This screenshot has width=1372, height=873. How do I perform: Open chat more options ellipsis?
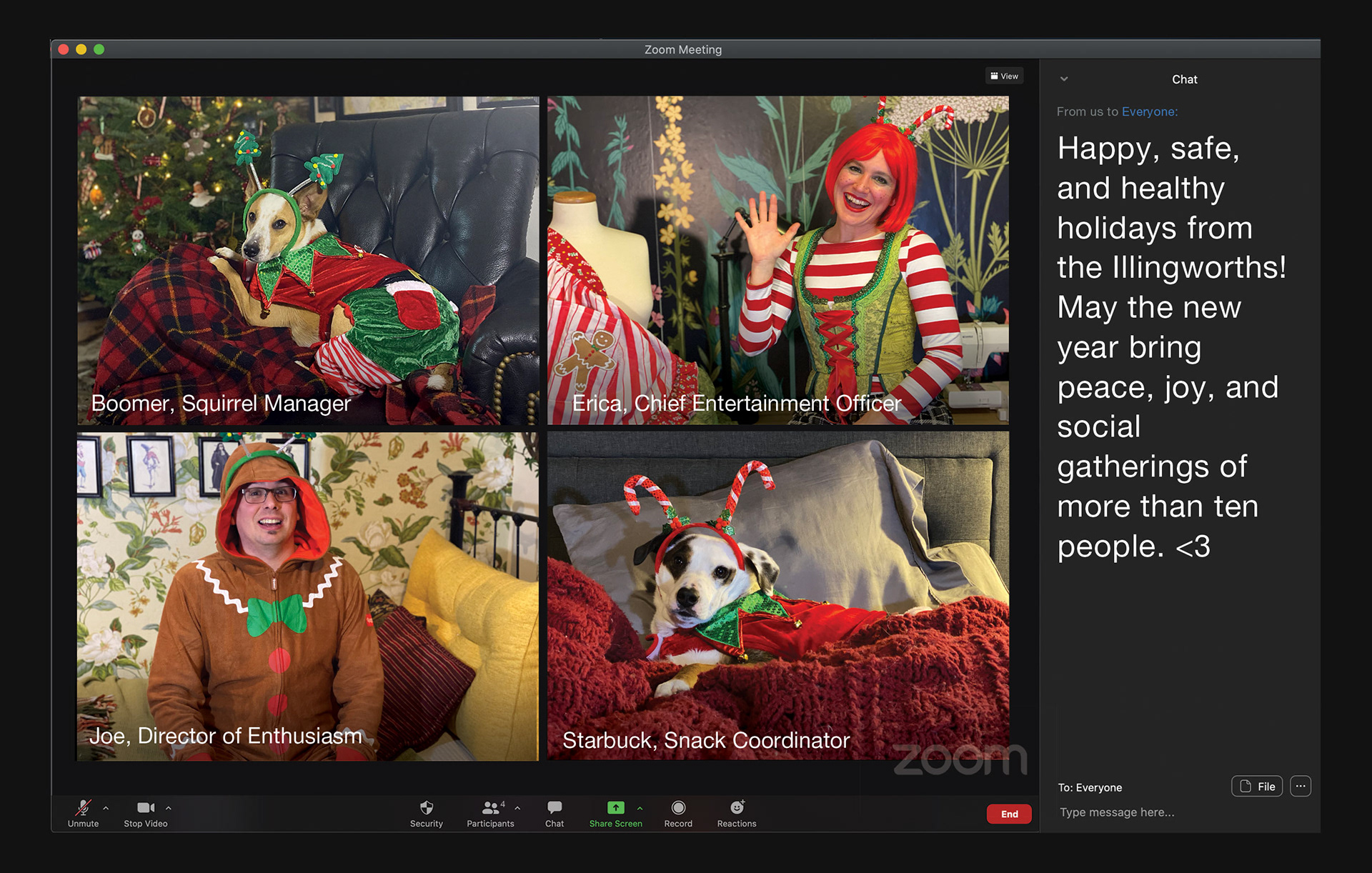click(1301, 787)
